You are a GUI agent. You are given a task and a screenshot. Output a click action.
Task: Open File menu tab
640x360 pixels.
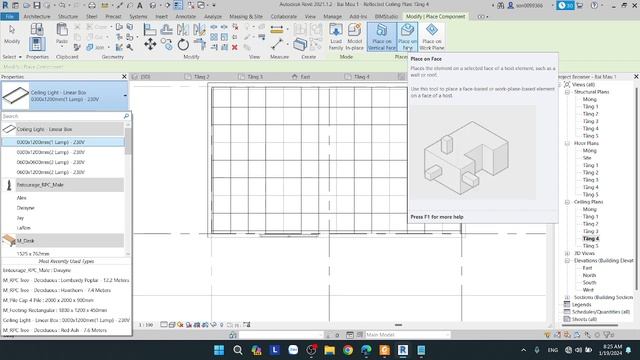point(9,16)
